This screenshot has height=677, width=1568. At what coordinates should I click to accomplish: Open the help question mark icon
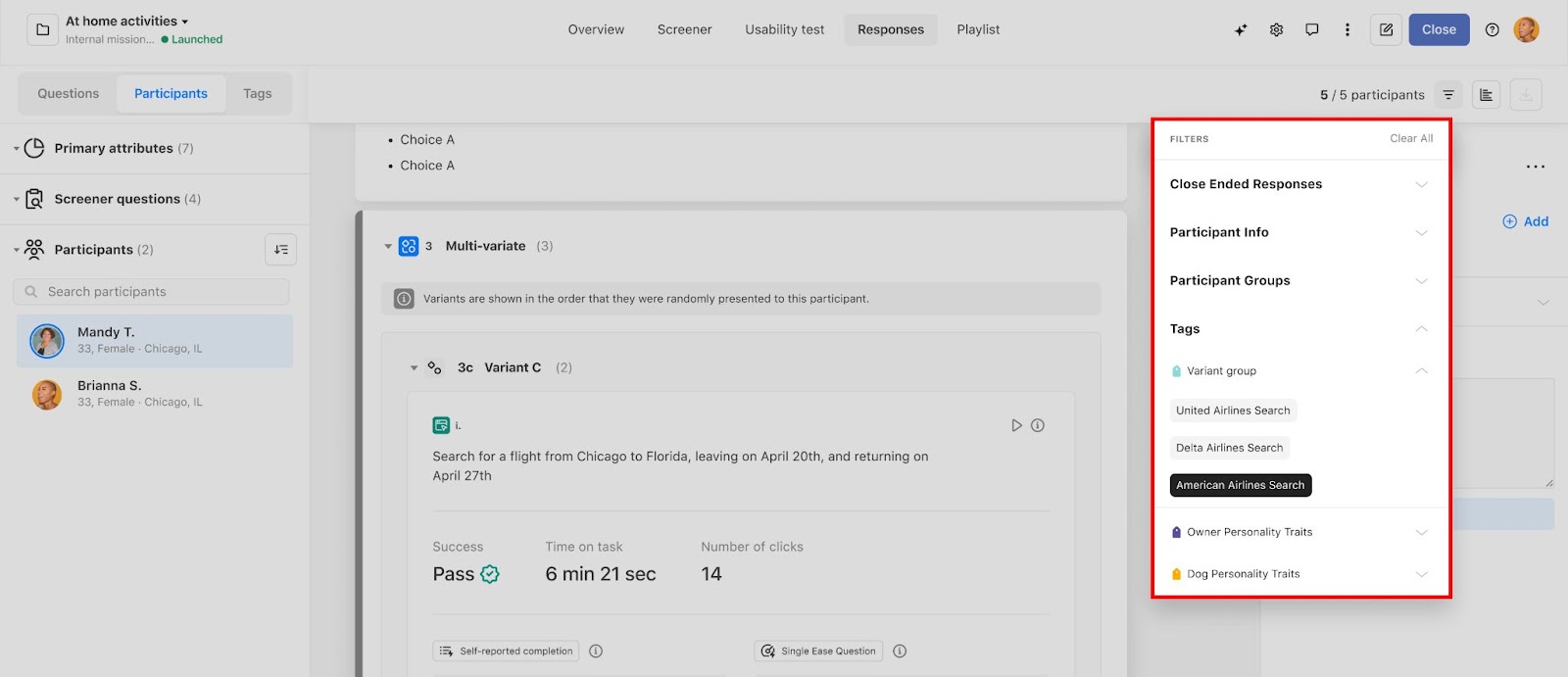1492,29
